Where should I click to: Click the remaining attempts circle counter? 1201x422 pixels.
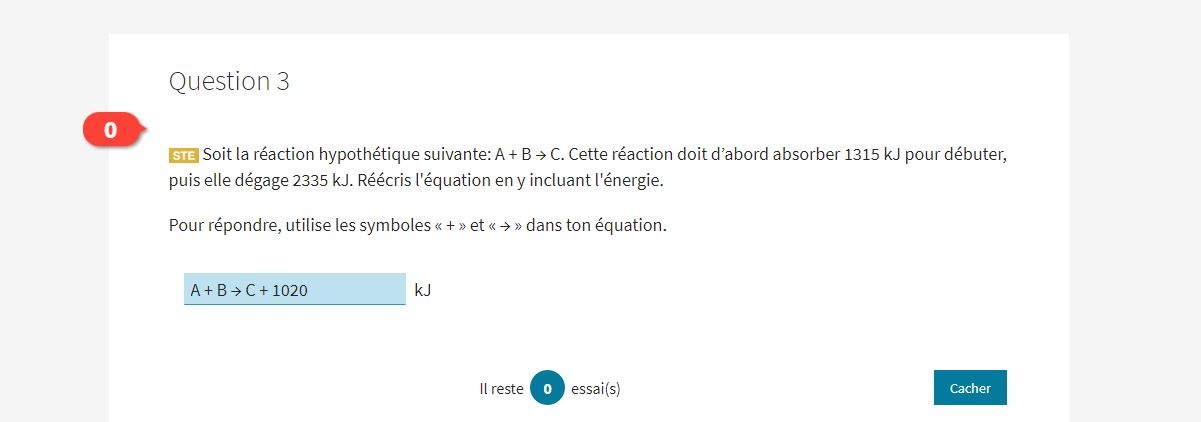547,388
